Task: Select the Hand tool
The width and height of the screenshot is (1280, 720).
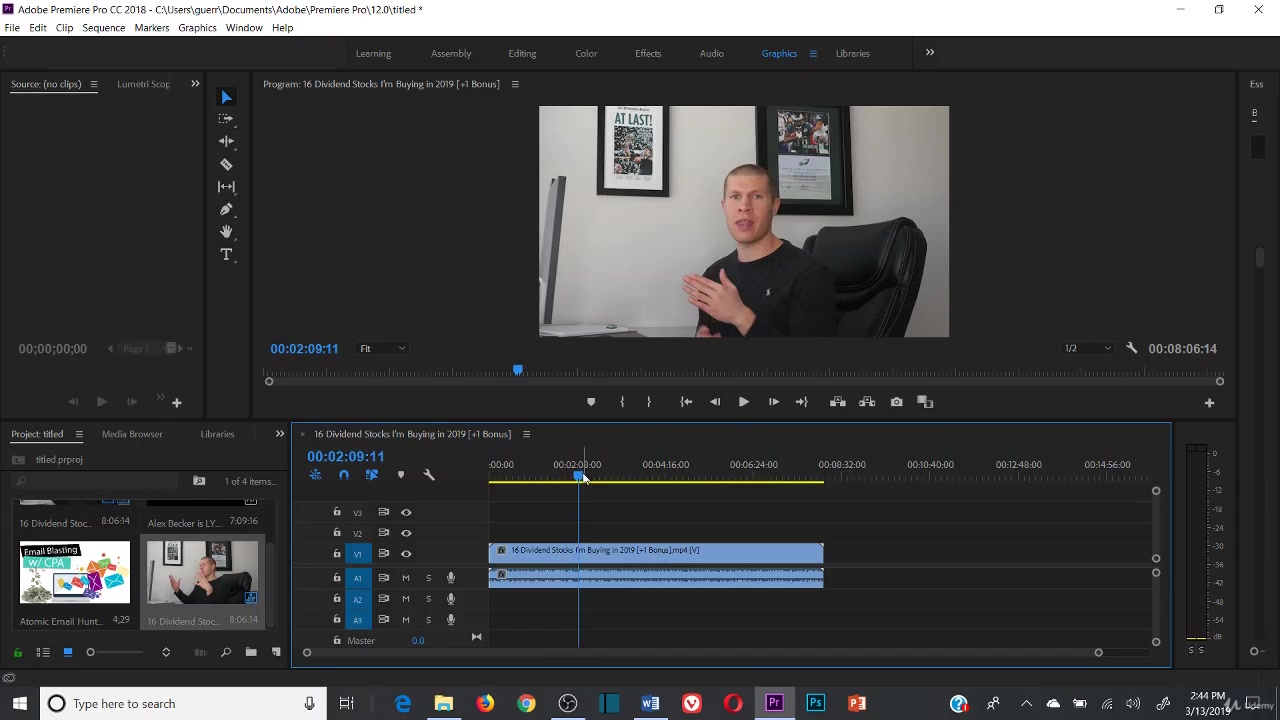Action: point(226,232)
